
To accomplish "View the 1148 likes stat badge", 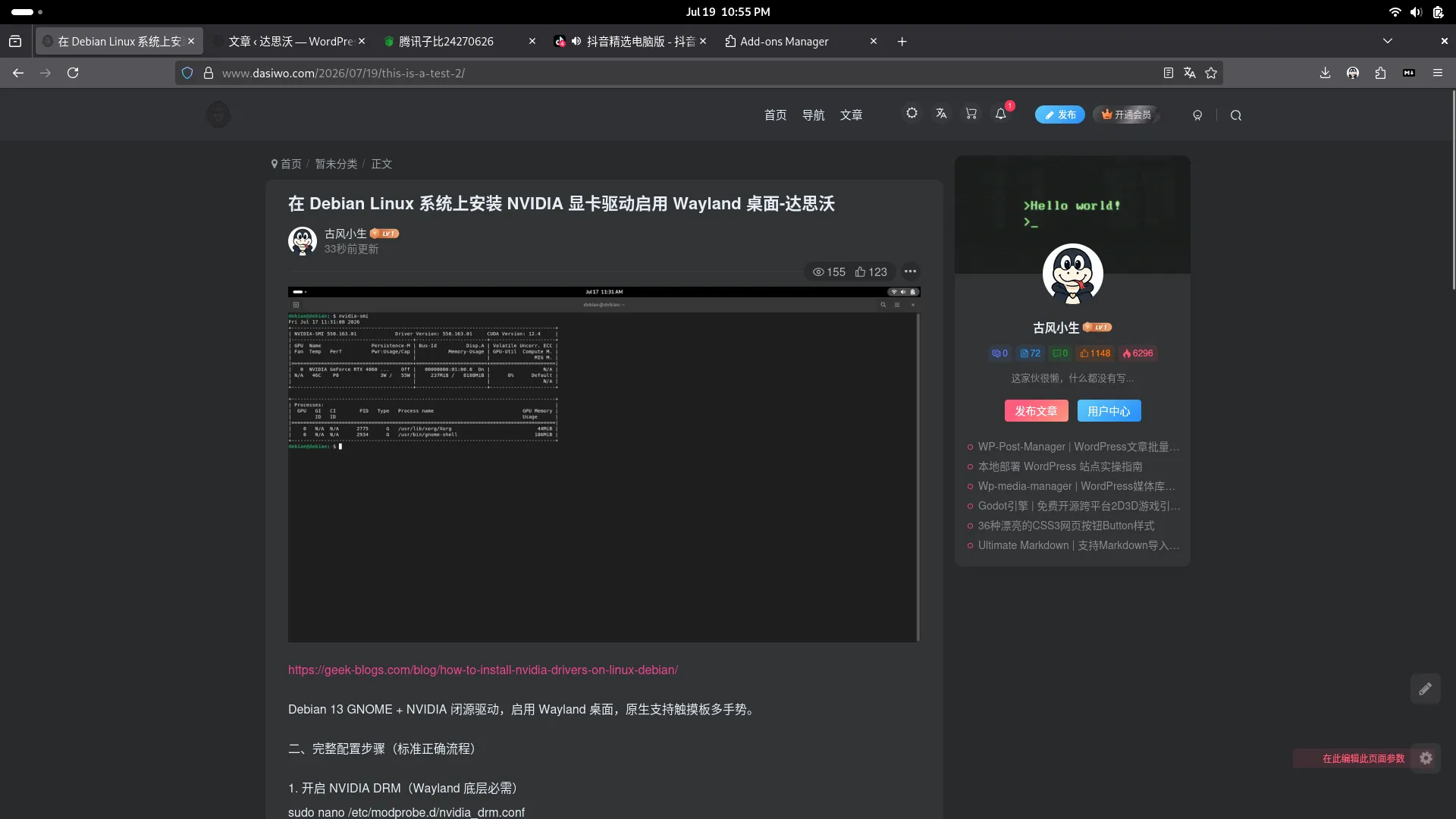I will (1095, 353).
